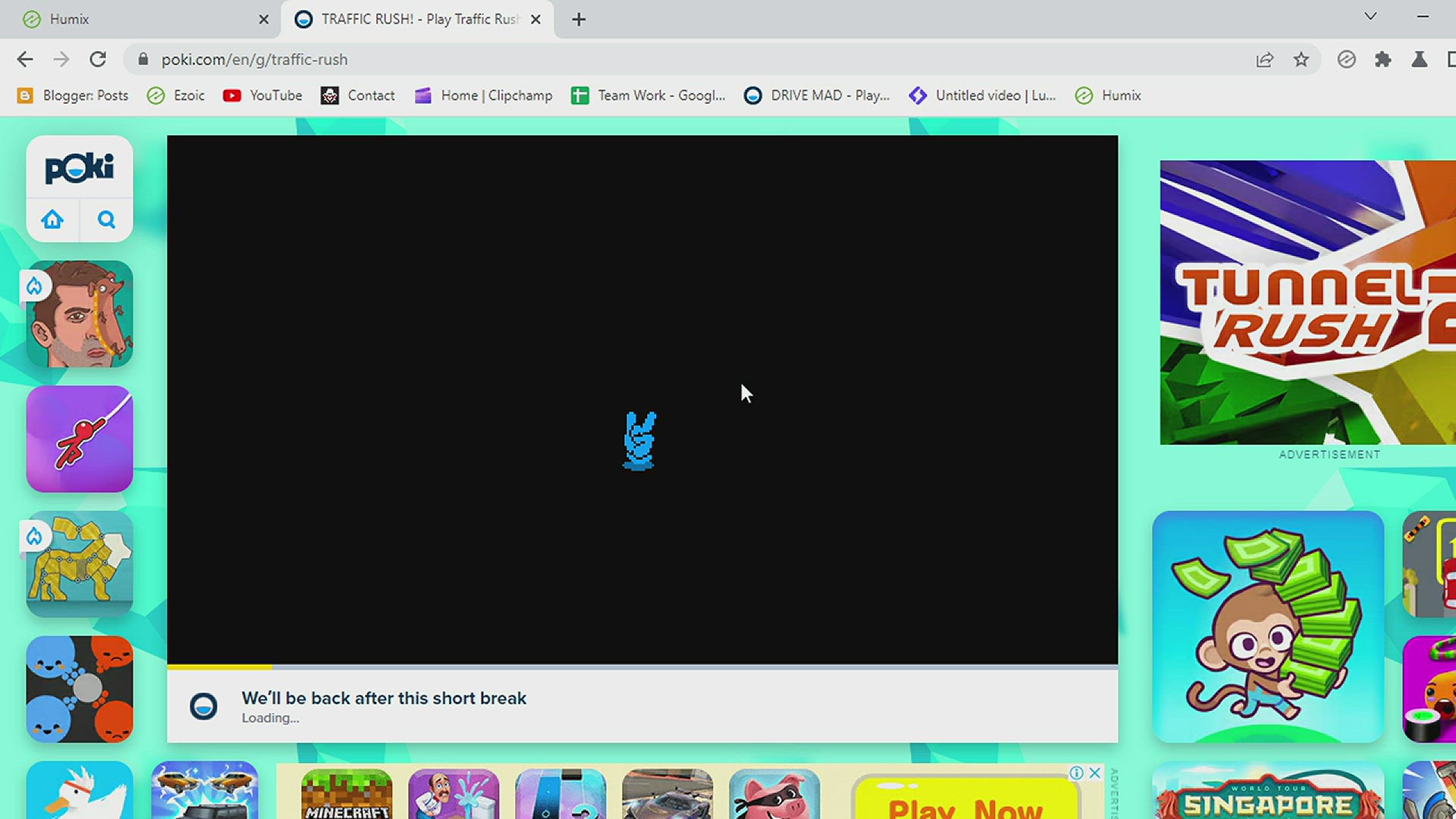Bookmark this page with star icon
This screenshot has width=1456, height=819.
(x=1301, y=59)
